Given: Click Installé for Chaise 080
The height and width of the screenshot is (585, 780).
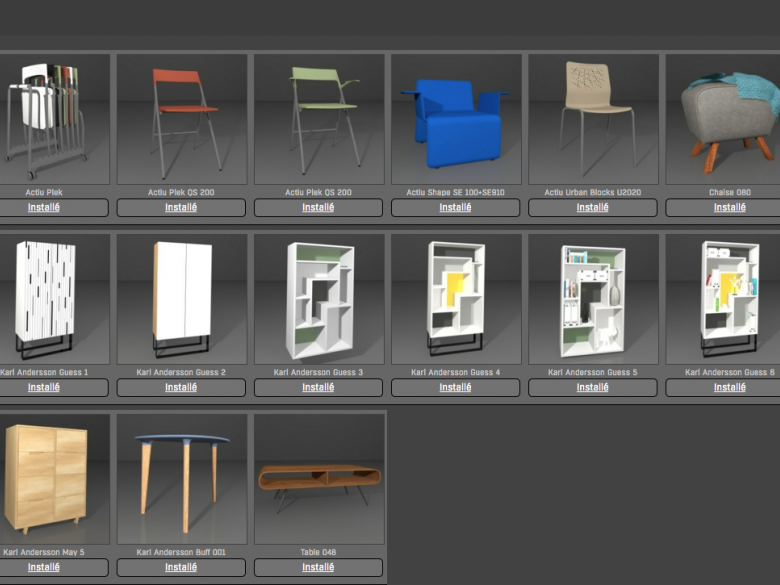Looking at the screenshot, I should click(723, 207).
